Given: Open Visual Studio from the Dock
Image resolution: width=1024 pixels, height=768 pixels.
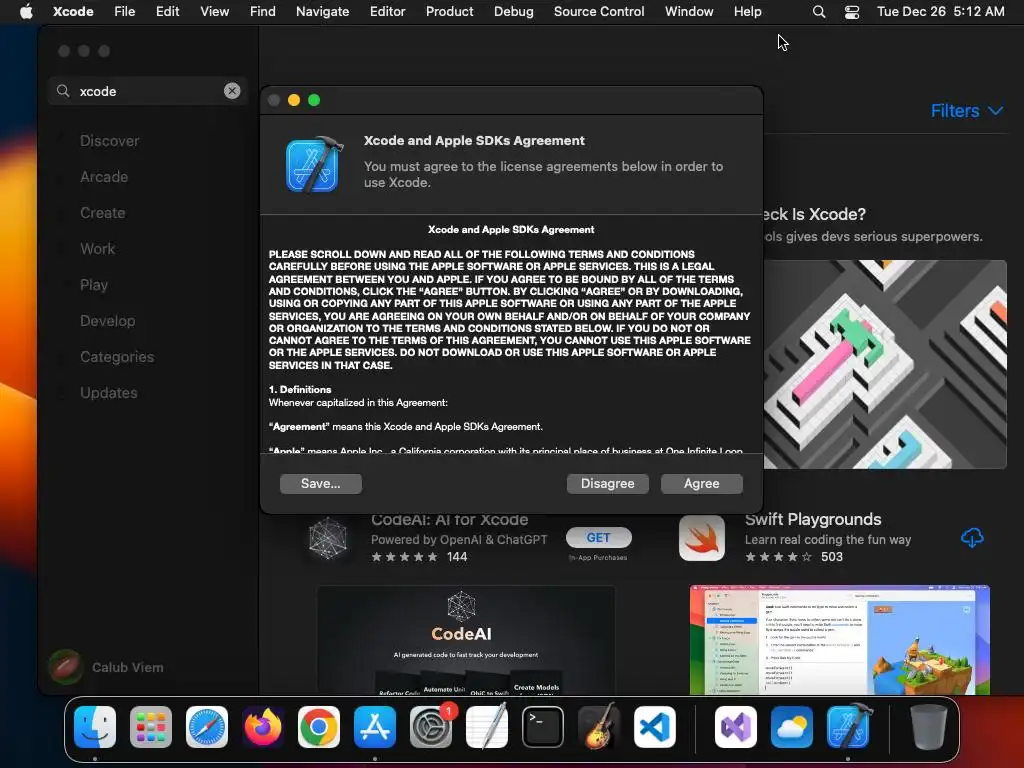Looking at the screenshot, I should click(x=736, y=727).
